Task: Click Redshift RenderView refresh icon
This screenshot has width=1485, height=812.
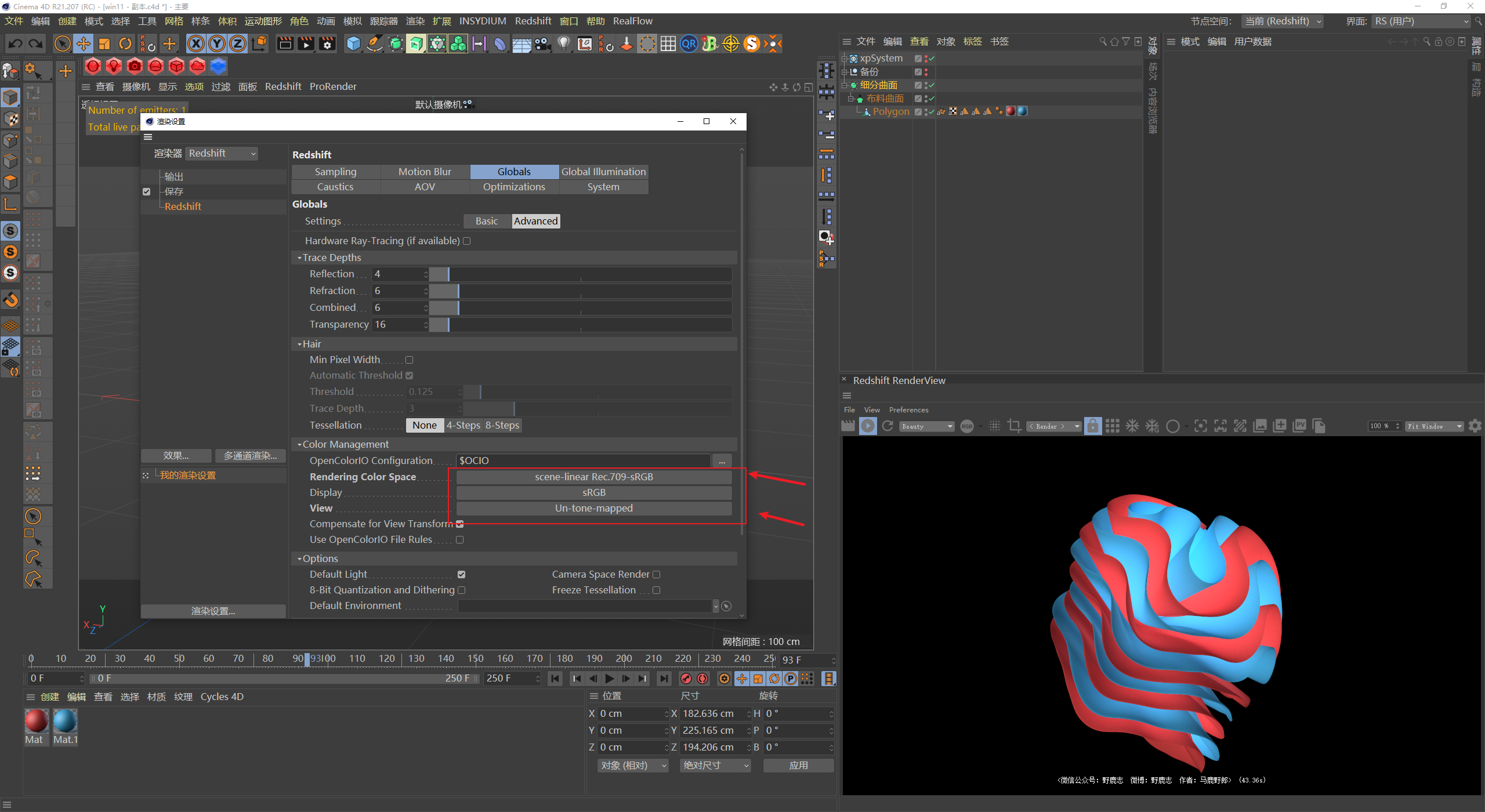Action: click(x=888, y=426)
